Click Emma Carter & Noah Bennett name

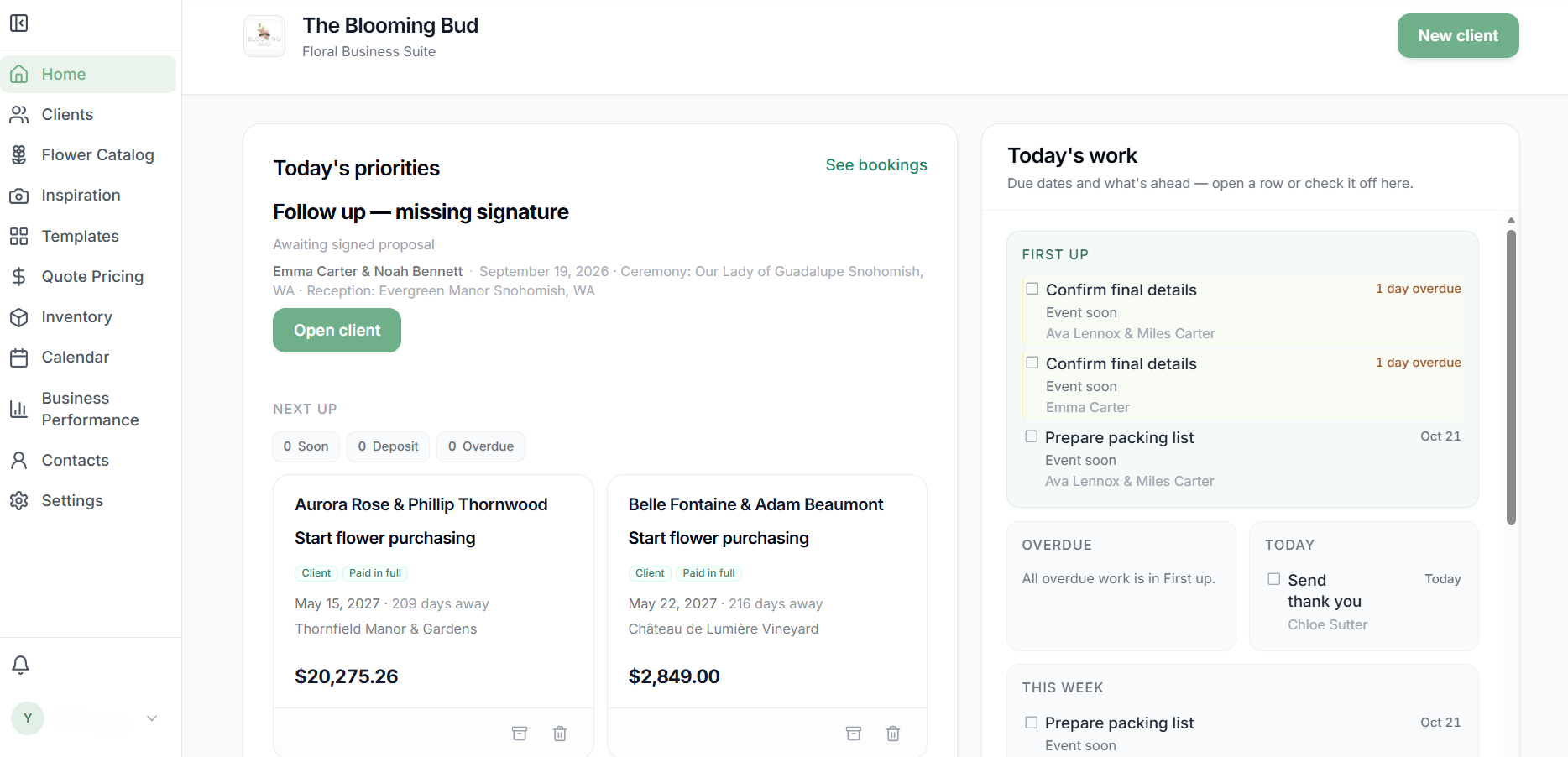pos(368,271)
